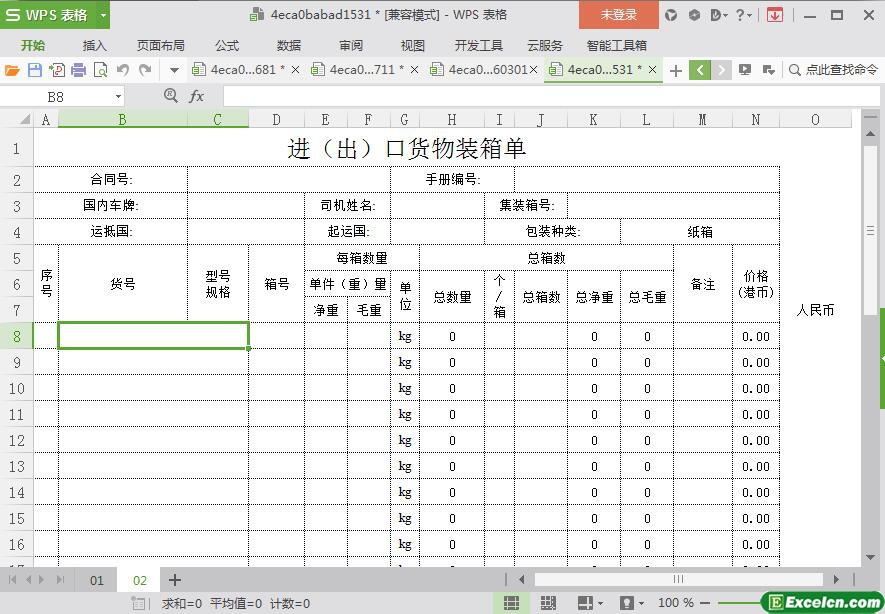Open the 审阅 ribbon tab
The image size is (885, 614).
[351, 45]
